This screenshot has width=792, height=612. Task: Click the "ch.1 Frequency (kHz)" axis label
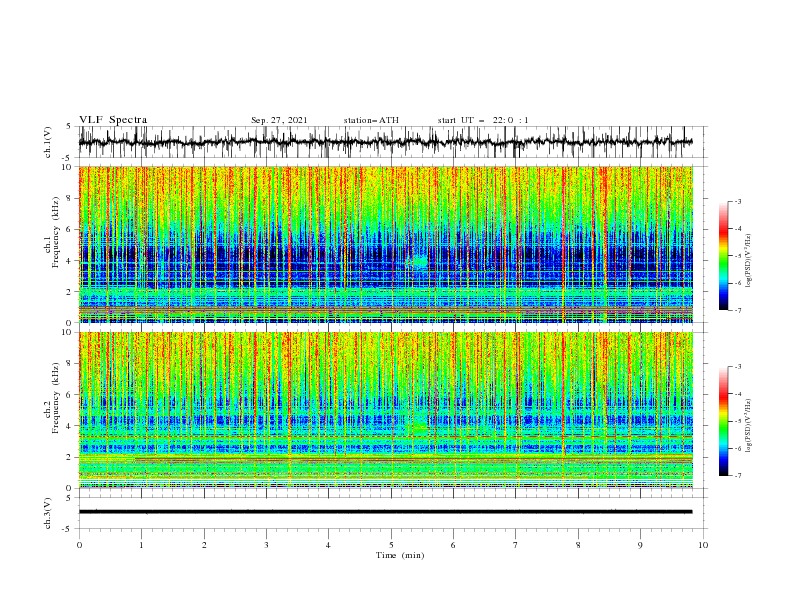tap(52, 234)
